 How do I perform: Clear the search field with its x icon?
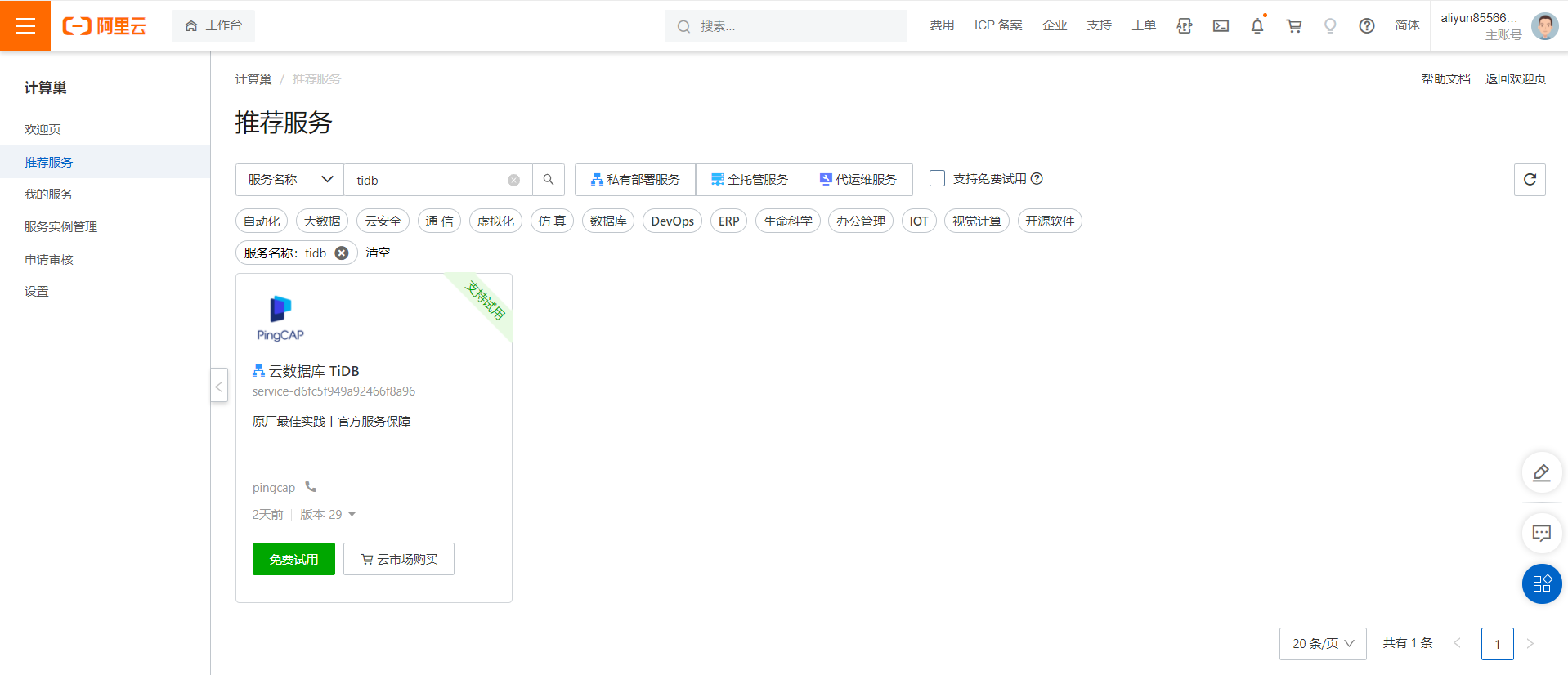click(513, 180)
